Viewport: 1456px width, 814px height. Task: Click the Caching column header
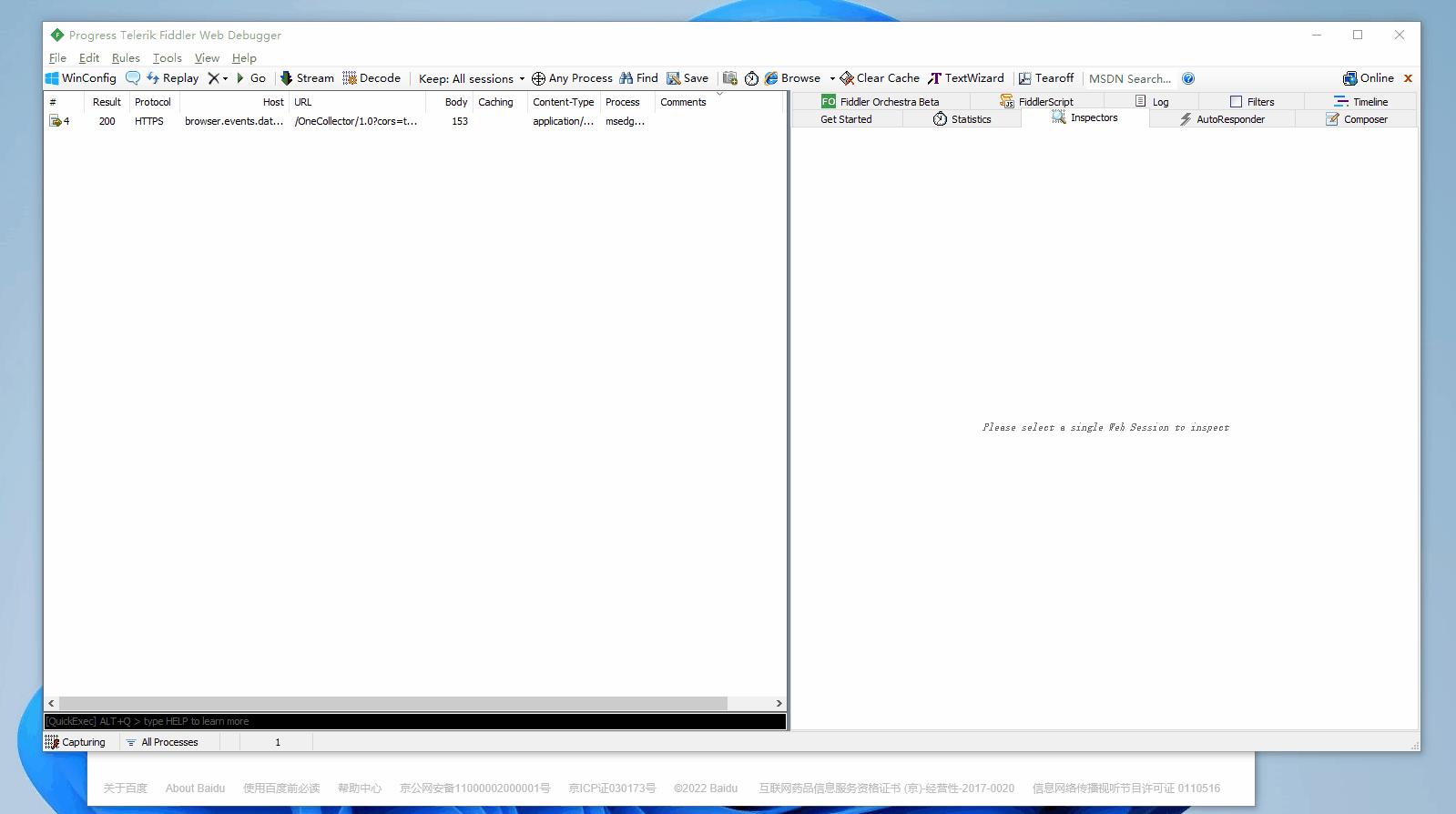[x=500, y=102]
